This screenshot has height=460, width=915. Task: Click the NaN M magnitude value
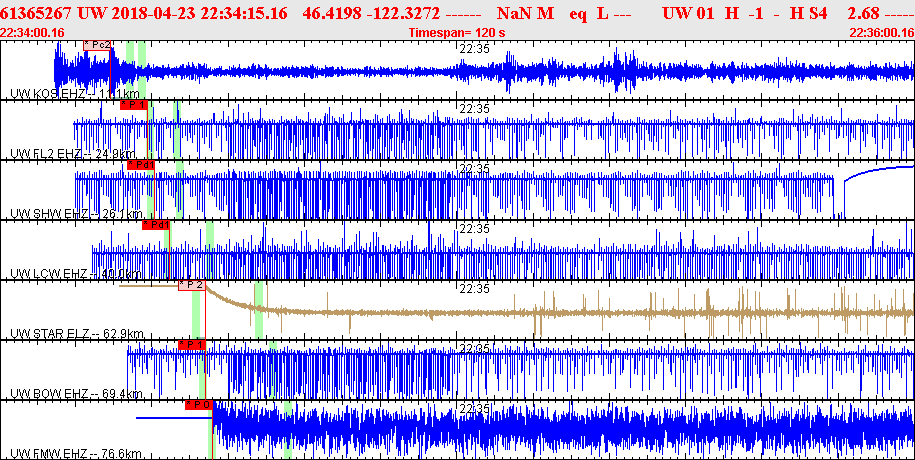point(525,13)
